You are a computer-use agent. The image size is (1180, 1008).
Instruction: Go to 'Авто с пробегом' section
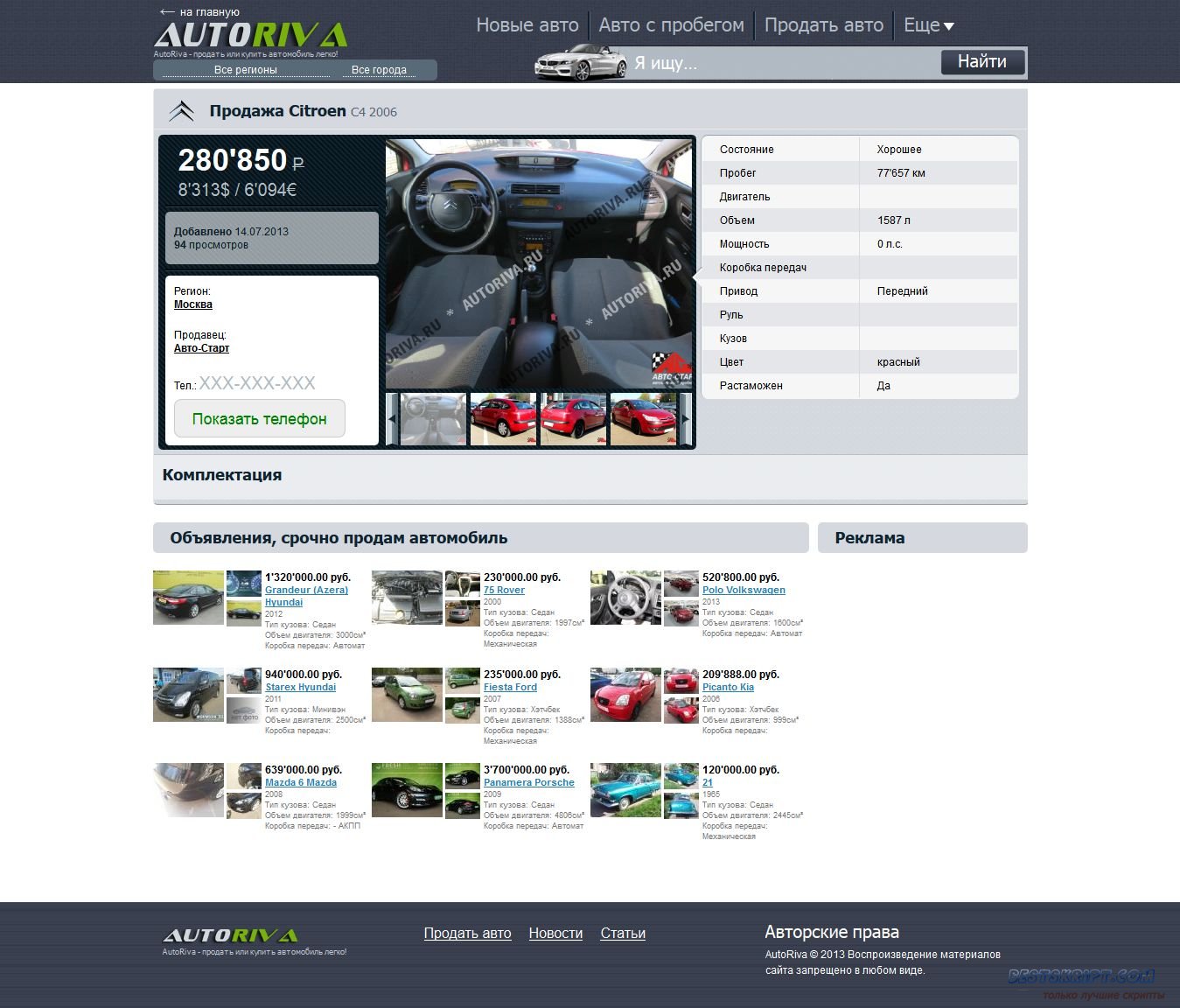pyautogui.click(x=672, y=25)
